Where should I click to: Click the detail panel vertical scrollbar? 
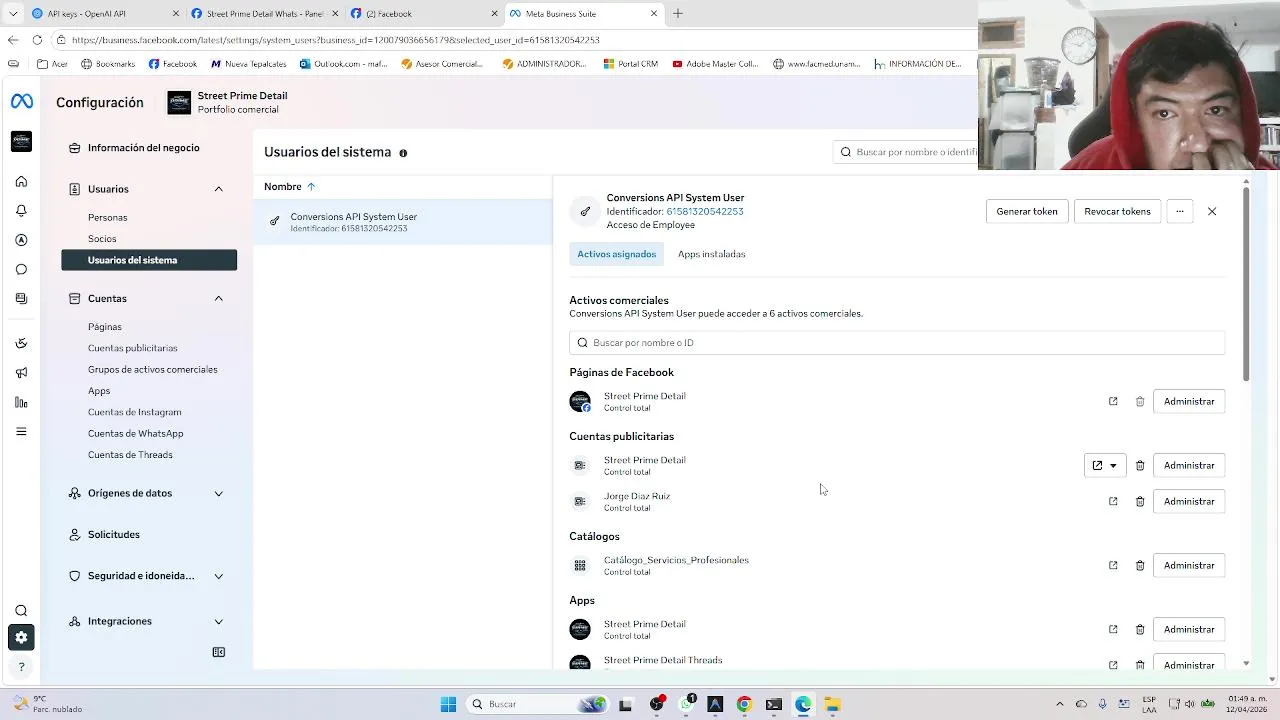click(1246, 282)
